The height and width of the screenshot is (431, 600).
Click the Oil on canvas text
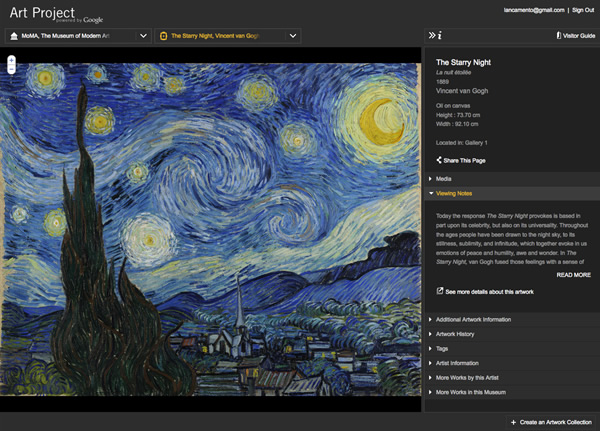pos(453,106)
